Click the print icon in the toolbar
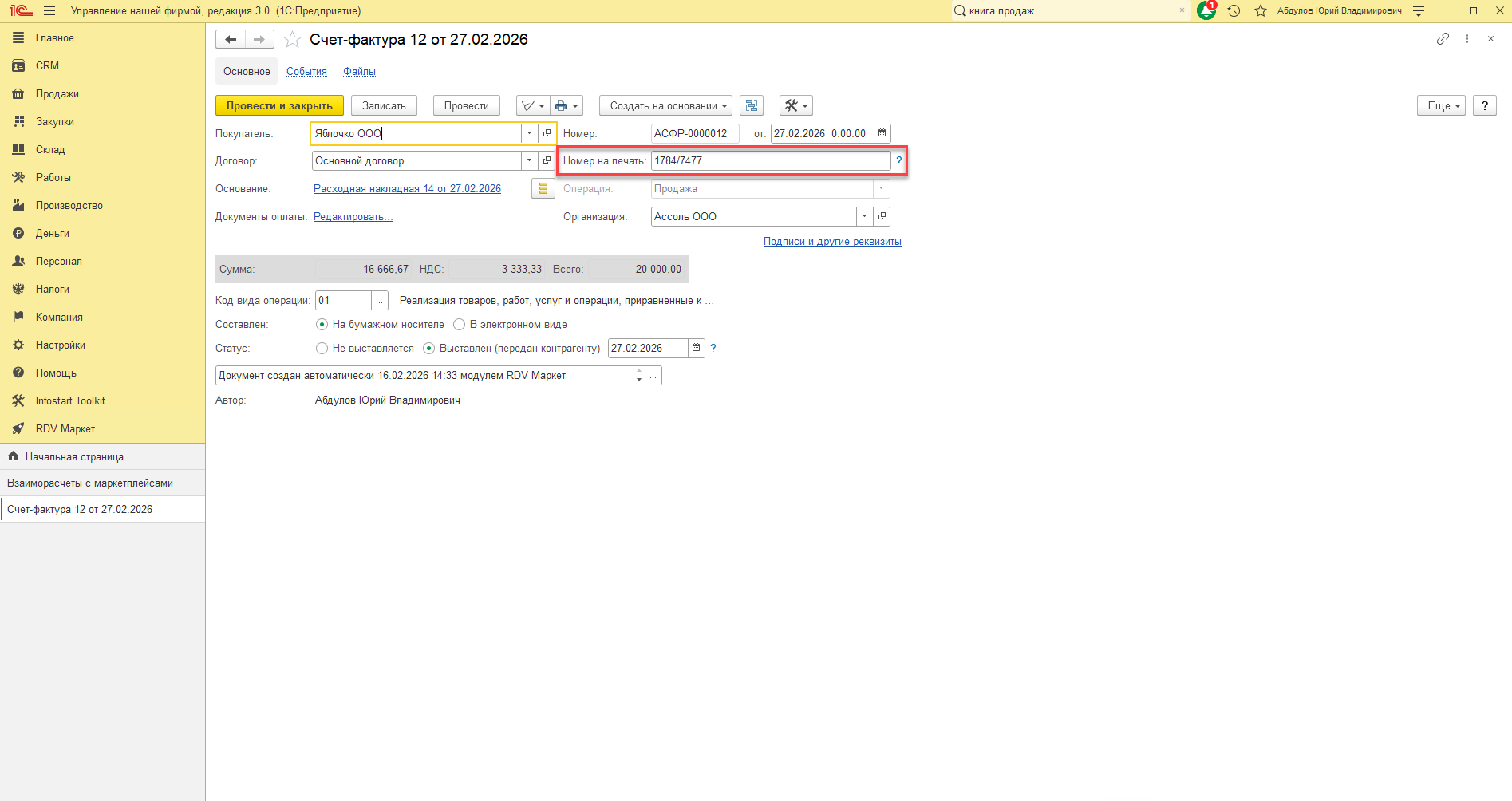1512x801 pixels. [561, 105]
